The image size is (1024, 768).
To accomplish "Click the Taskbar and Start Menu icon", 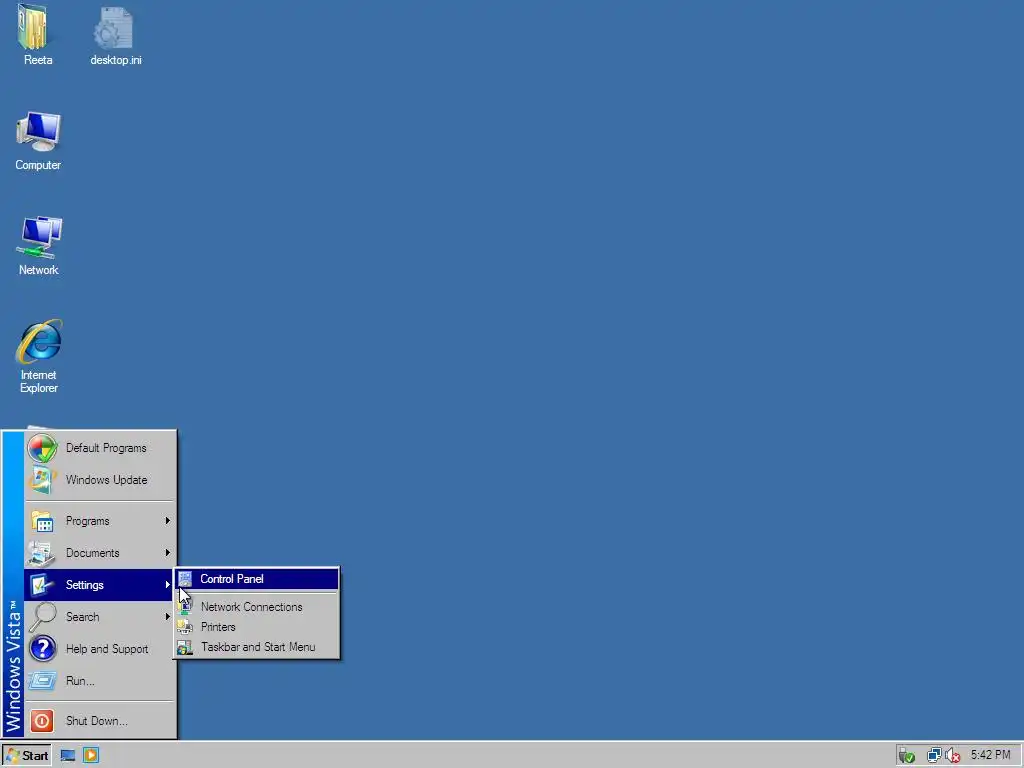I will (x=185, y=647).
